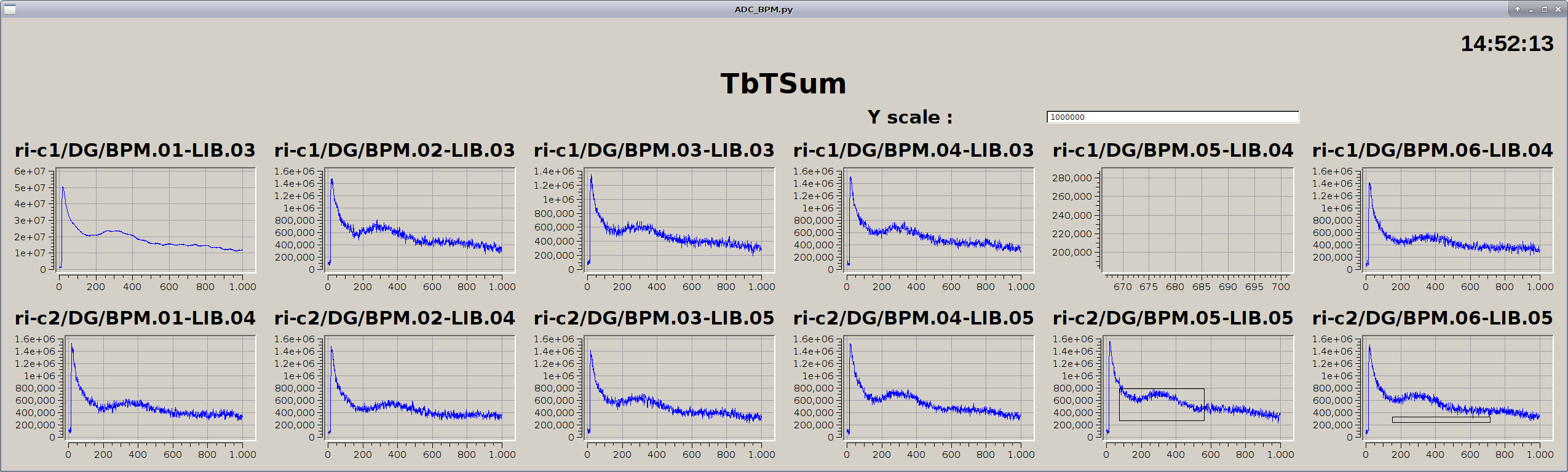Open the window menu icon in title bar
The height and width of the screenshot is (472, 1568).
tap(10, 9)
